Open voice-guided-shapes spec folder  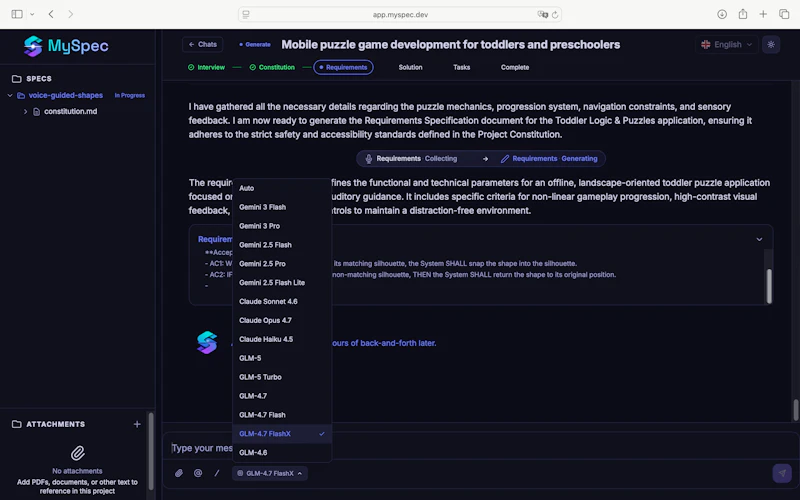pos(66,95)
